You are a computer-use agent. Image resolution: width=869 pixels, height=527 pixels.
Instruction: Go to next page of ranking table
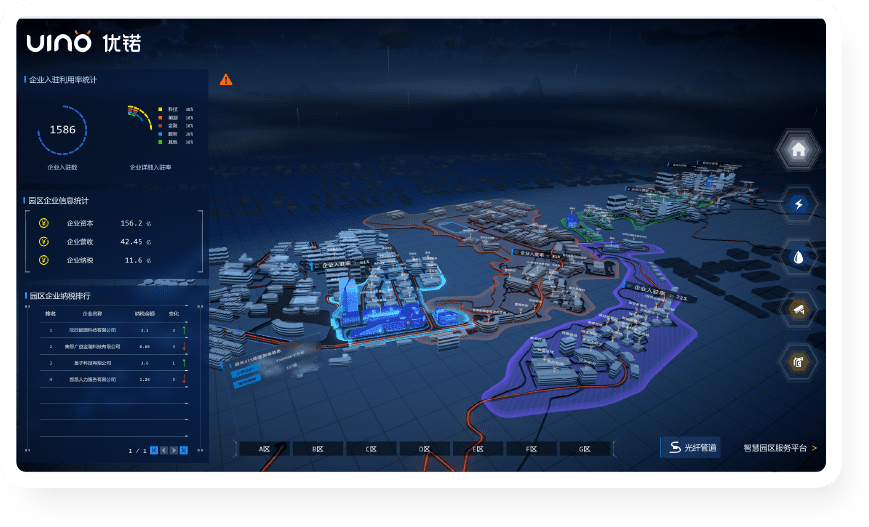[x=174, y=450]
